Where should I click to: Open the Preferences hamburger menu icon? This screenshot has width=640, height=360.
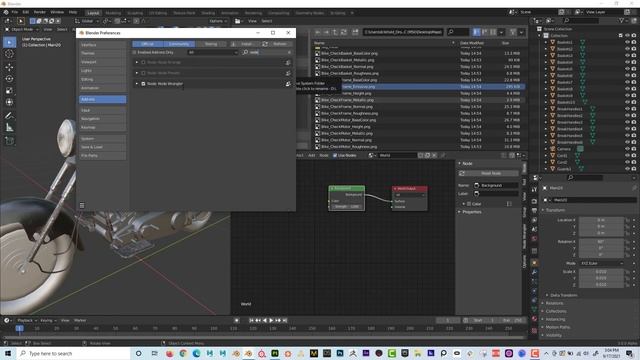(x=82, y=205)
